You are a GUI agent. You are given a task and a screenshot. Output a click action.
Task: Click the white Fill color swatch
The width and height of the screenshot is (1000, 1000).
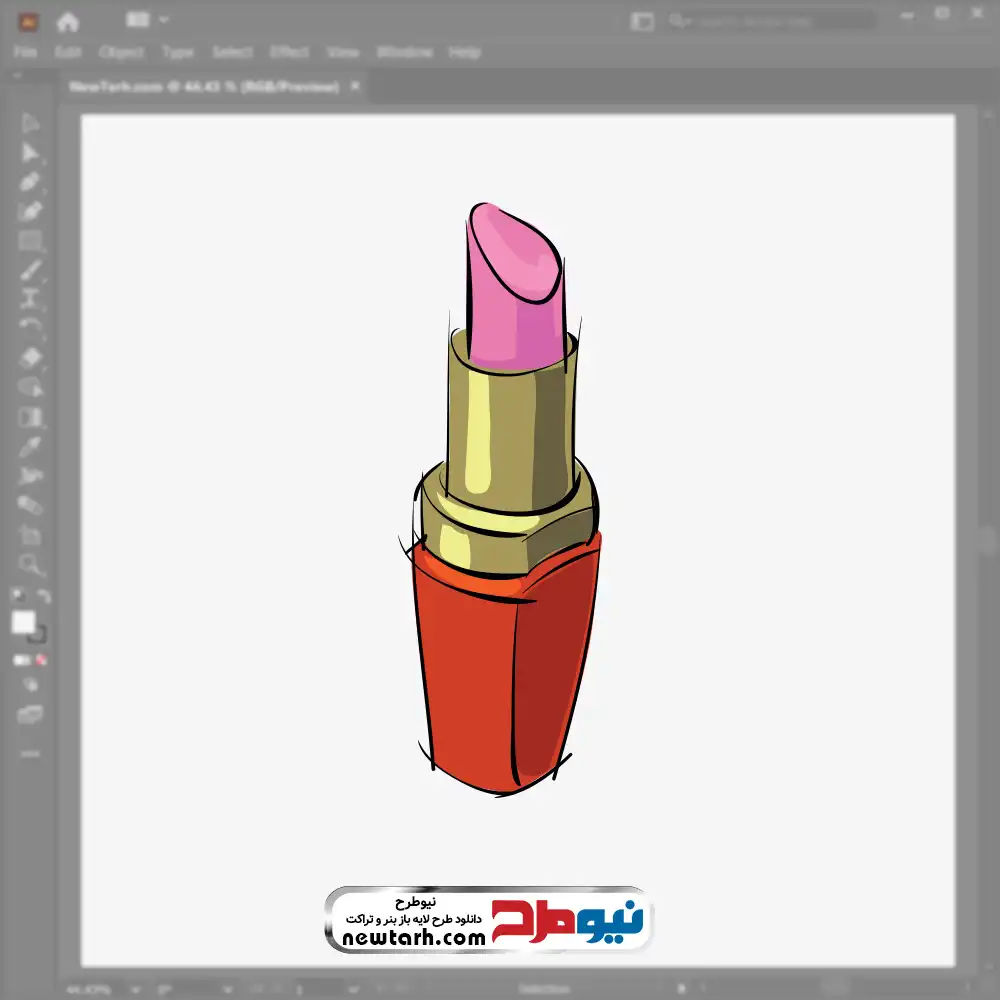coord(23,622)
